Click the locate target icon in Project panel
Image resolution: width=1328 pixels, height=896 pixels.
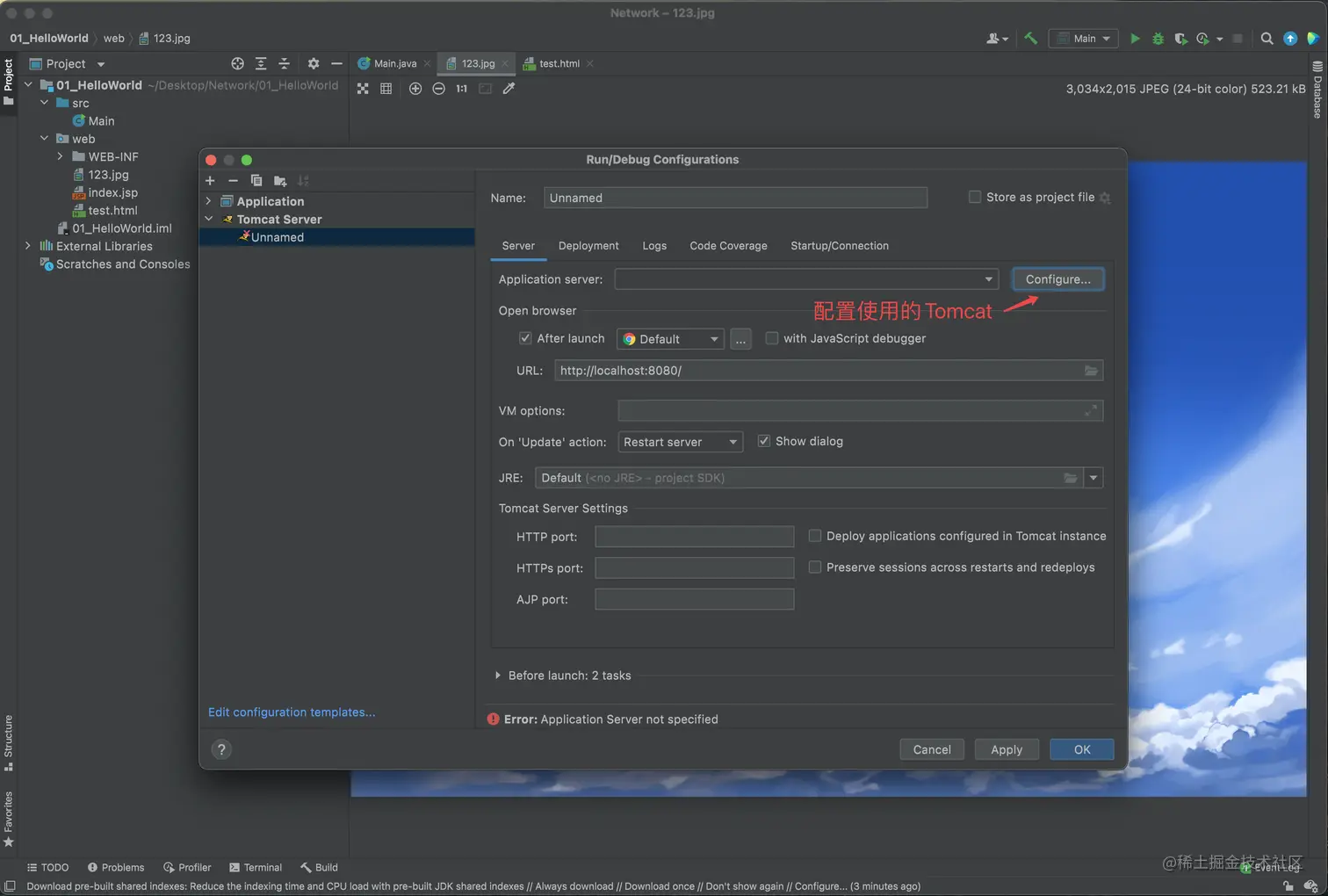click(237, 64)
